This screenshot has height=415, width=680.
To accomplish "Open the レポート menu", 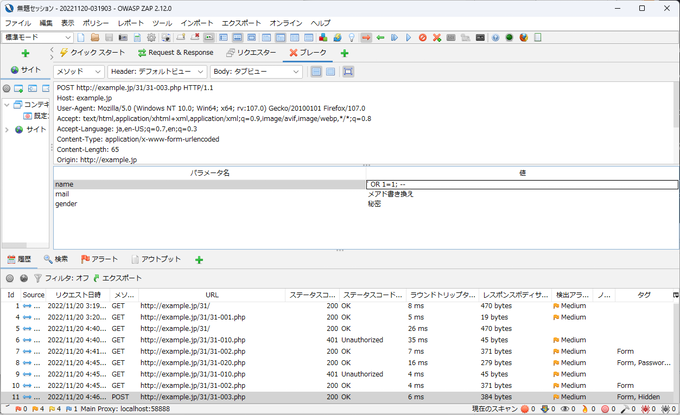I will (130, 23).
